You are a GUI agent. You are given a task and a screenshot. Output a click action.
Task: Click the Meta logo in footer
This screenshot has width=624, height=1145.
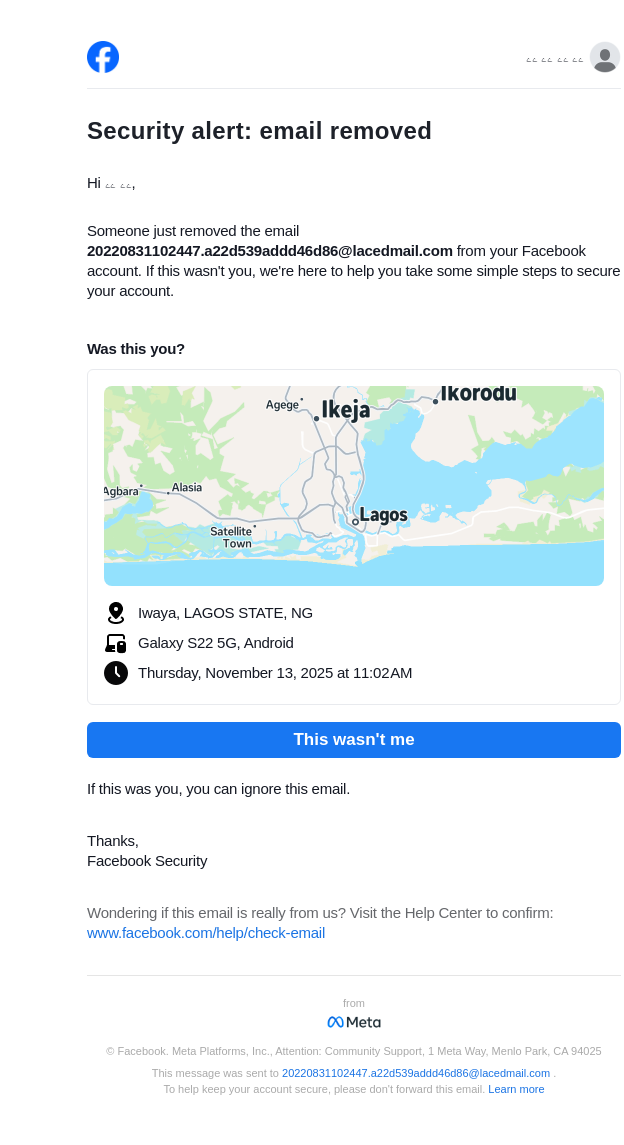coord(354,1022)
